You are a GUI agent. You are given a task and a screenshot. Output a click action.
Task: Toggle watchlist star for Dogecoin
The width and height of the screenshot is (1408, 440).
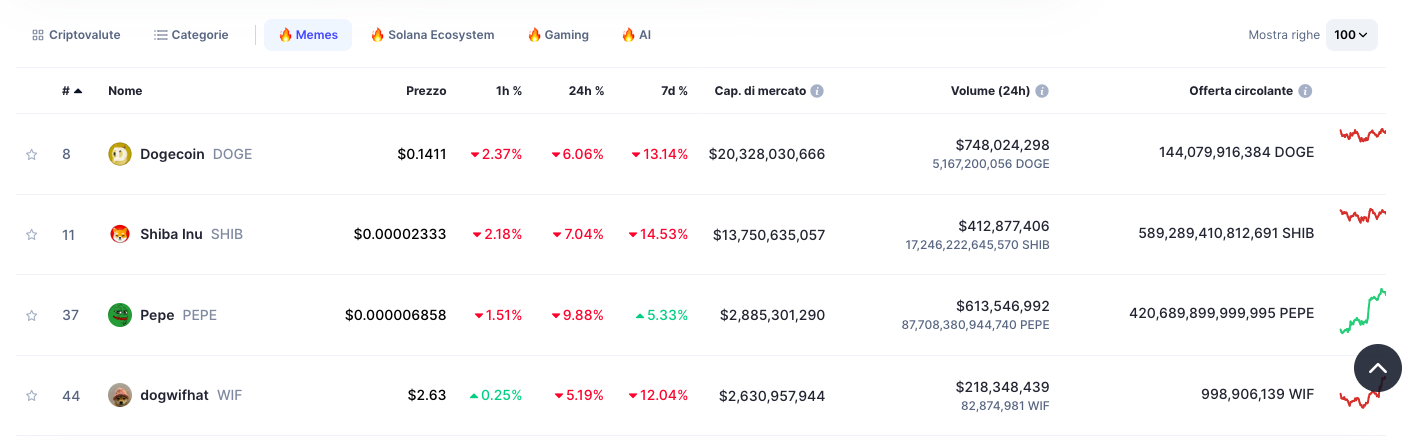(31, 154)
